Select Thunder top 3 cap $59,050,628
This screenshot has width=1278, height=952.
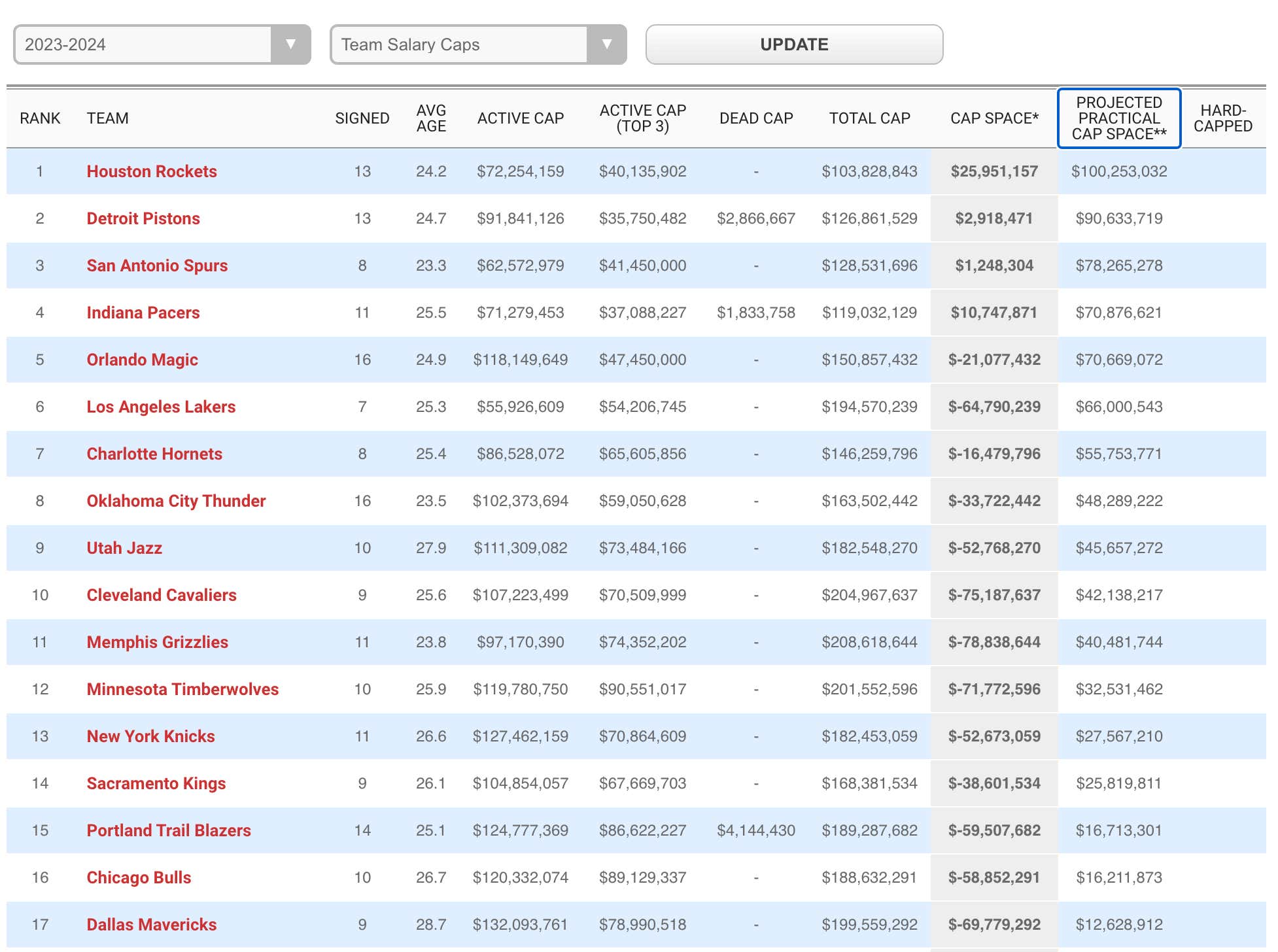[643, 501]
